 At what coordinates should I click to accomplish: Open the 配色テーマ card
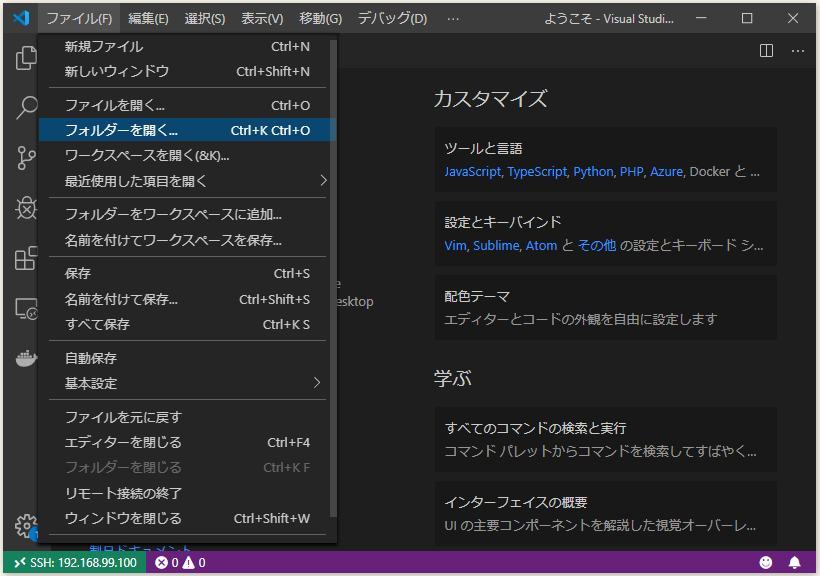point(606,308)
